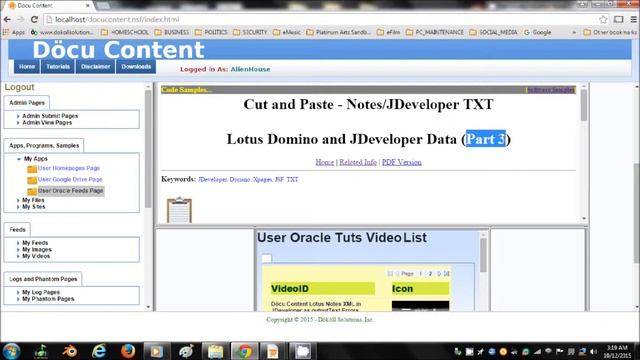Open the file explorer taskbar icon
The image size is (640, 360).
215,351
